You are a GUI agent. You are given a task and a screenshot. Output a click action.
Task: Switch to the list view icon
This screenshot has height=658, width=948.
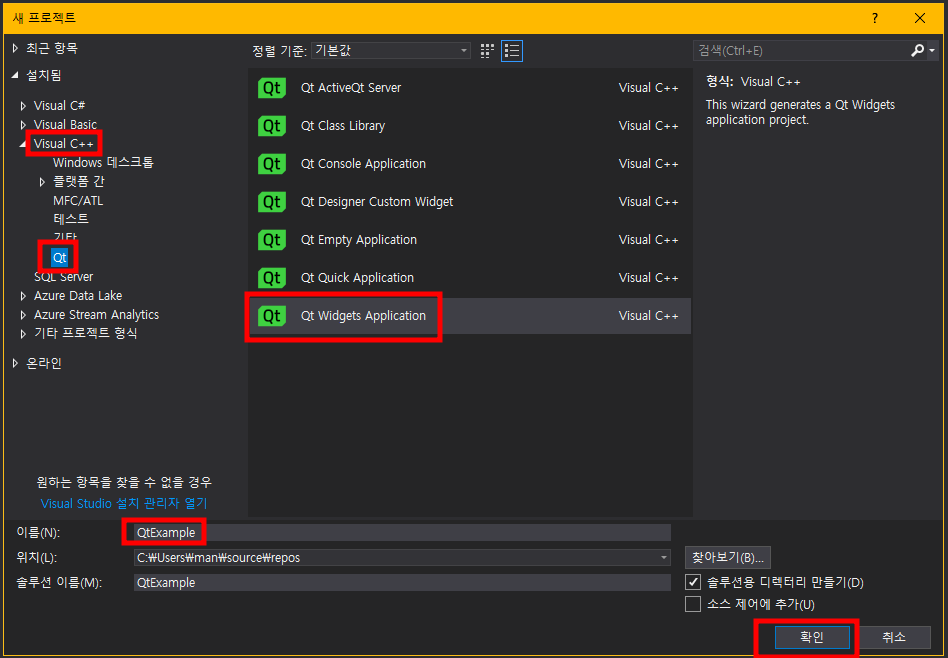(x=512, y=51)
